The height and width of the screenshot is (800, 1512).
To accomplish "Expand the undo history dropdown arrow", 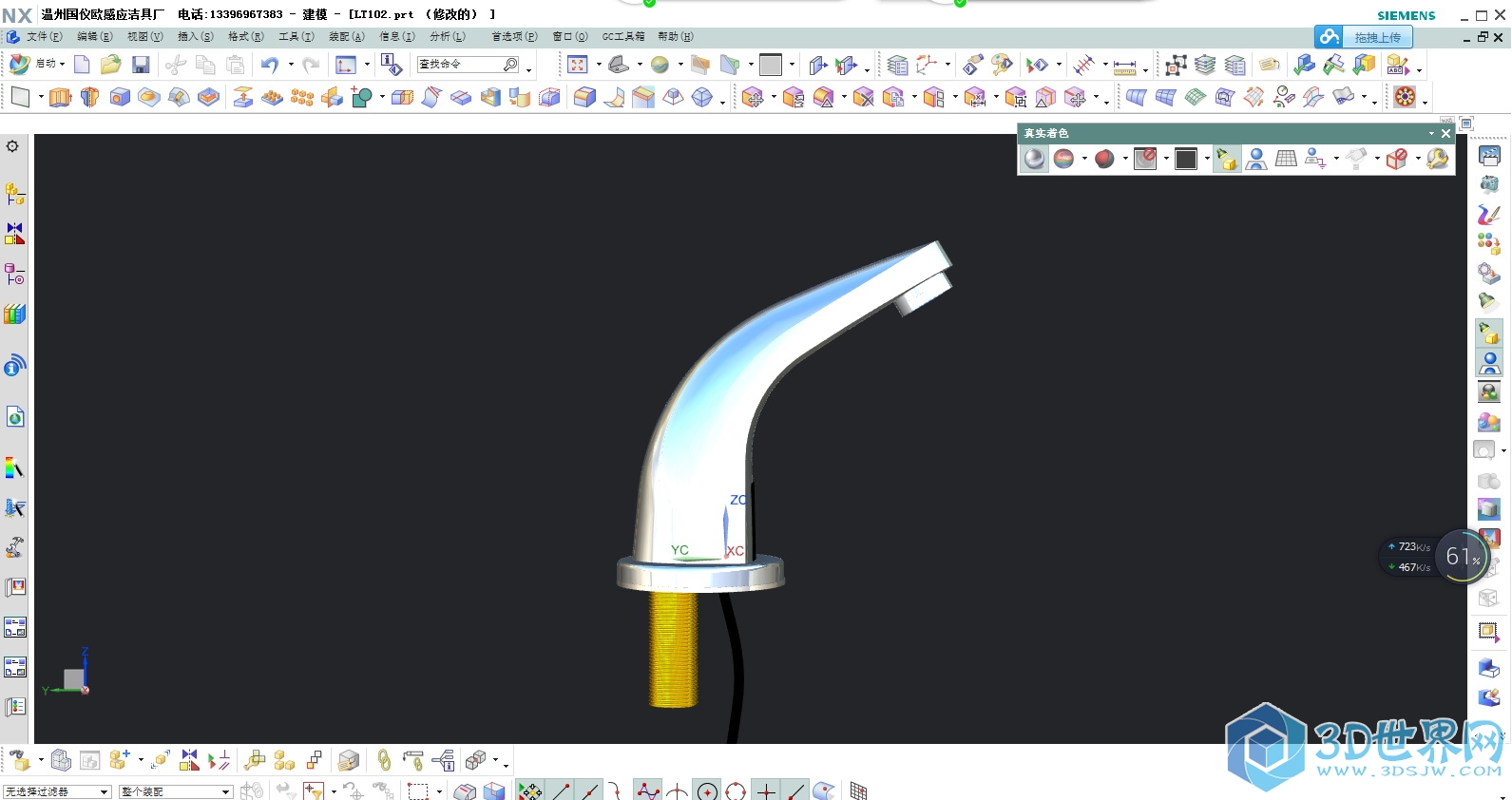I will click(x=291, y=65).
